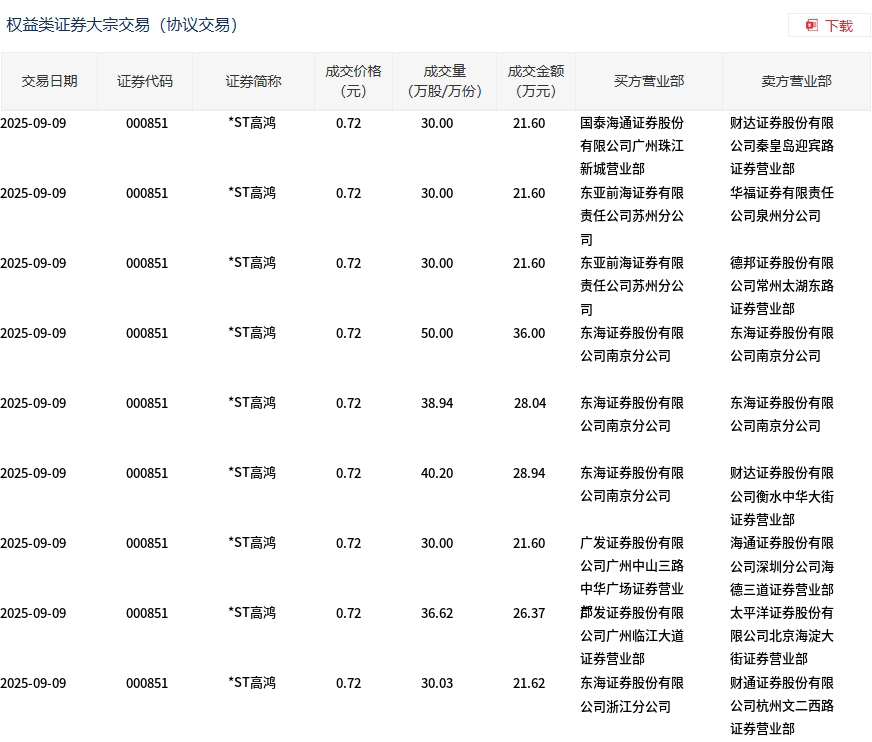
Task: Select seller cell 财达证券股份有限公司衡水中华大街证券营业部
Action: click(x=782, y=496)
